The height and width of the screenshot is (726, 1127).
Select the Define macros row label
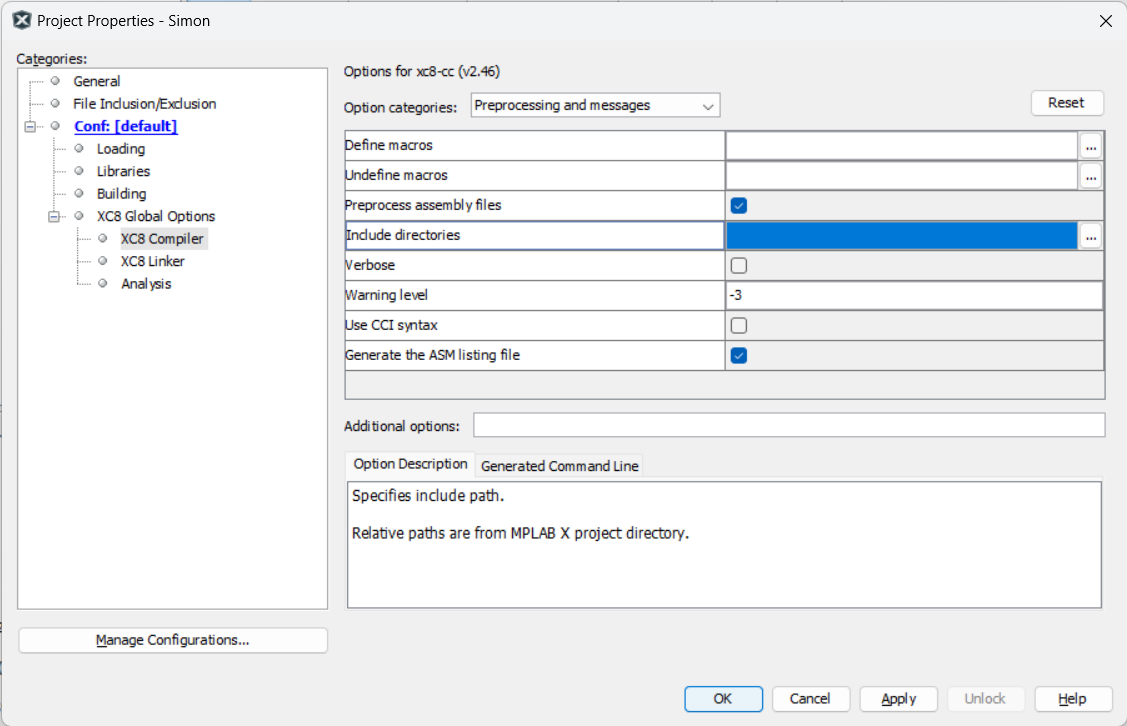535,146
